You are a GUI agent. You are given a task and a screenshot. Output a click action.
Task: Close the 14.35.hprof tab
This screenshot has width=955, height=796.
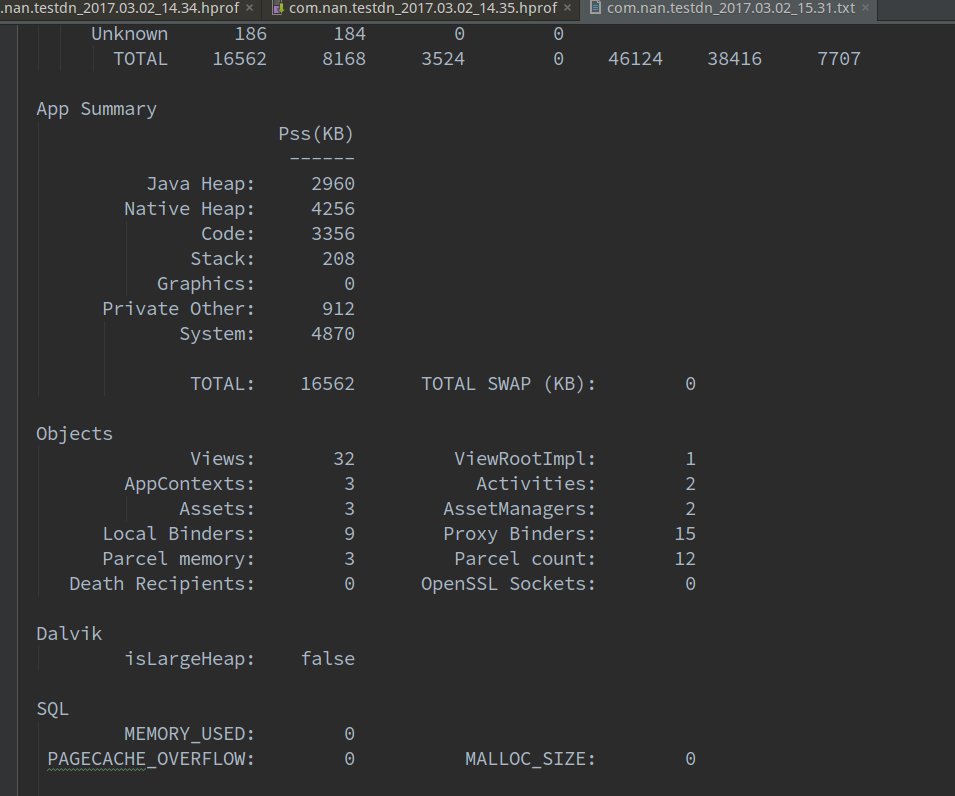click(568, 8)
